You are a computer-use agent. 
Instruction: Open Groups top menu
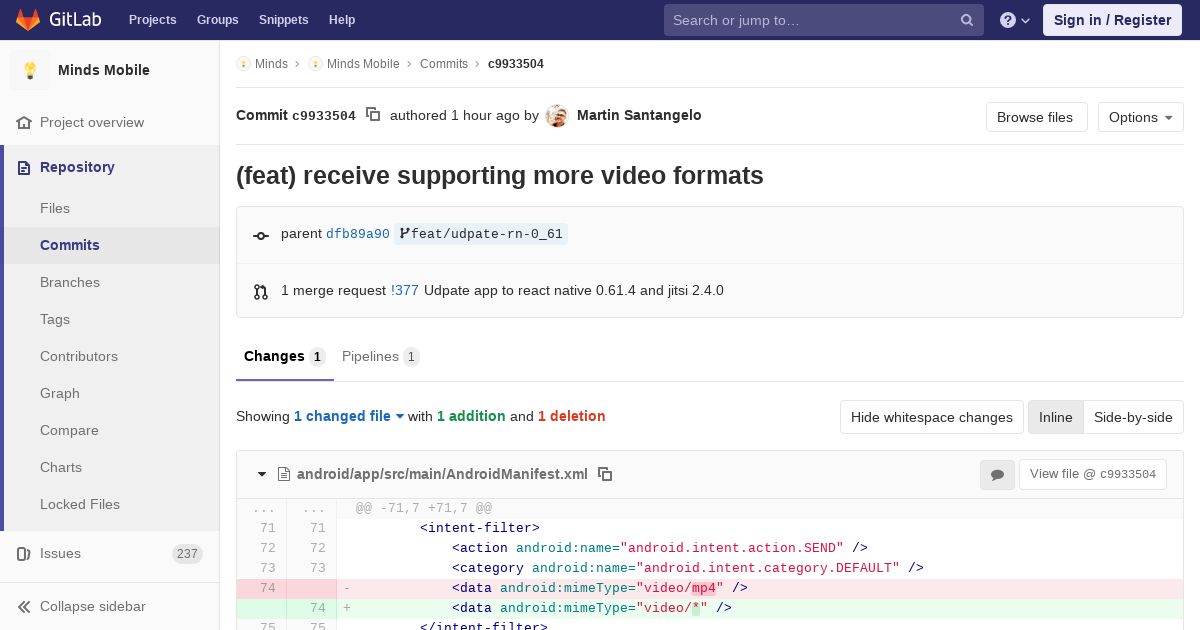click(218, 20)
